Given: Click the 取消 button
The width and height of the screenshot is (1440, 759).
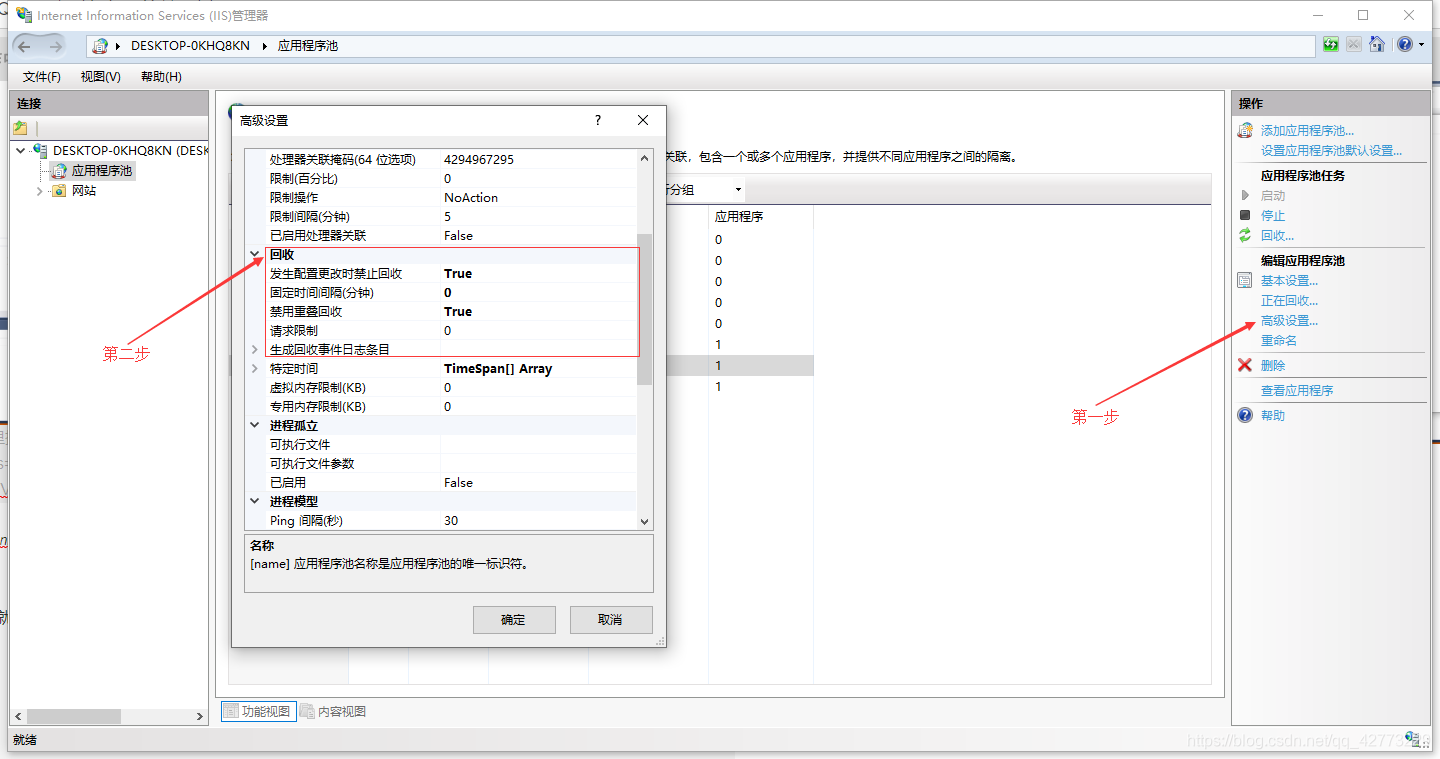Looking at the screenshot, I should (611, 619).
